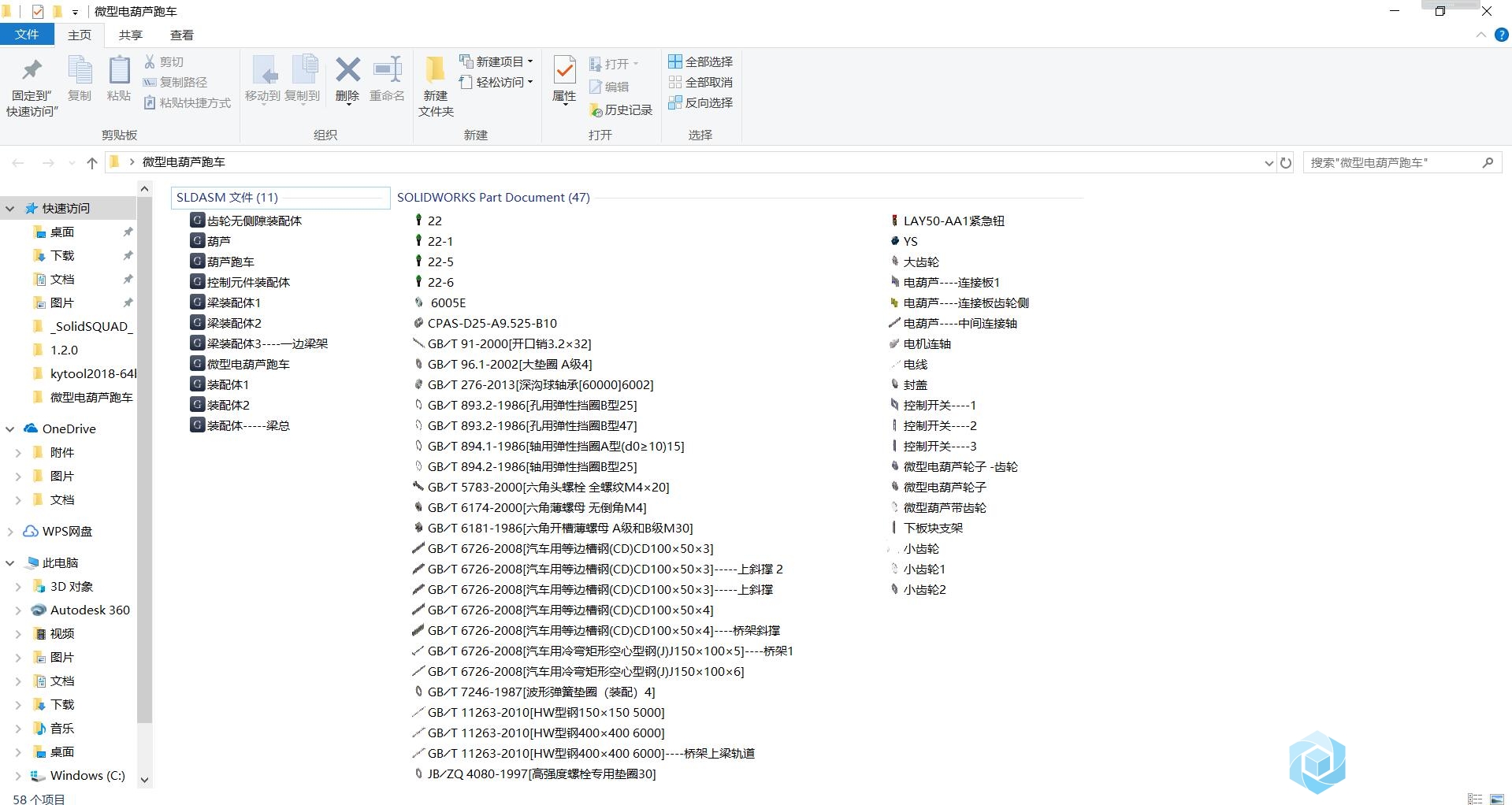
Task: Select file GB/T 91-2000[开口销3.2×32]
Action: click(x=502, y=343)
